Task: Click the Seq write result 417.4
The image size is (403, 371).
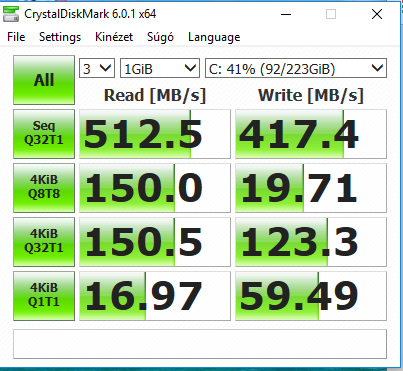Action: tap(311, 134)
